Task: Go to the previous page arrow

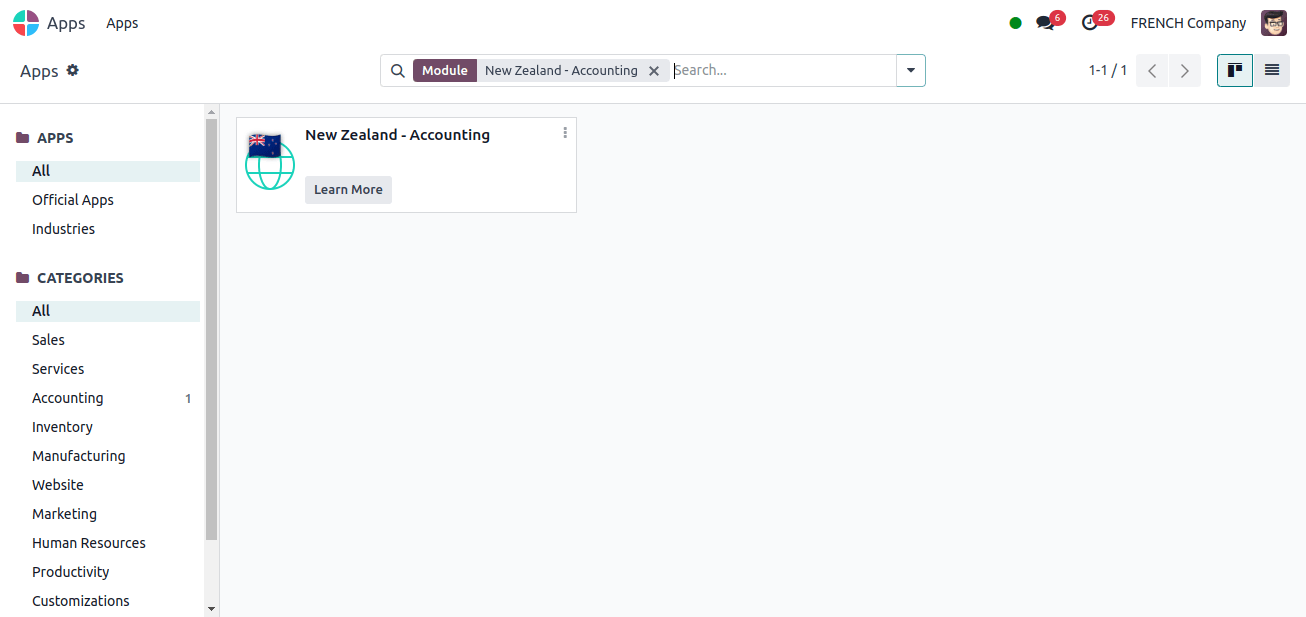Action: 1152,71
